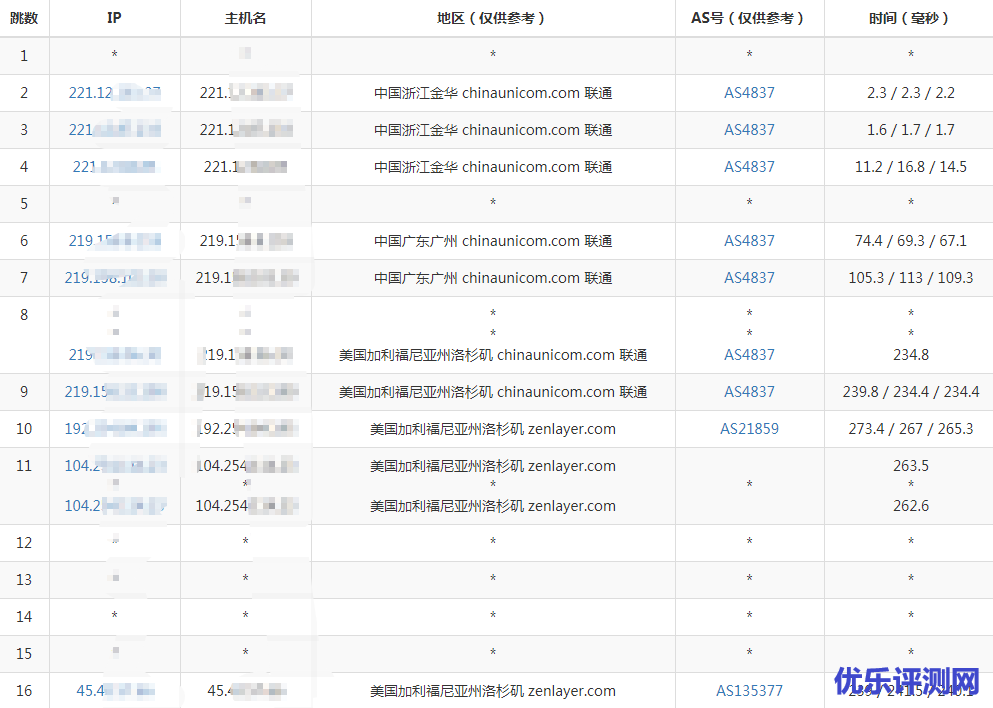Click the 跳数 column header
The width and height of the screenshot is (993, 708).
(x=24, y=18)
